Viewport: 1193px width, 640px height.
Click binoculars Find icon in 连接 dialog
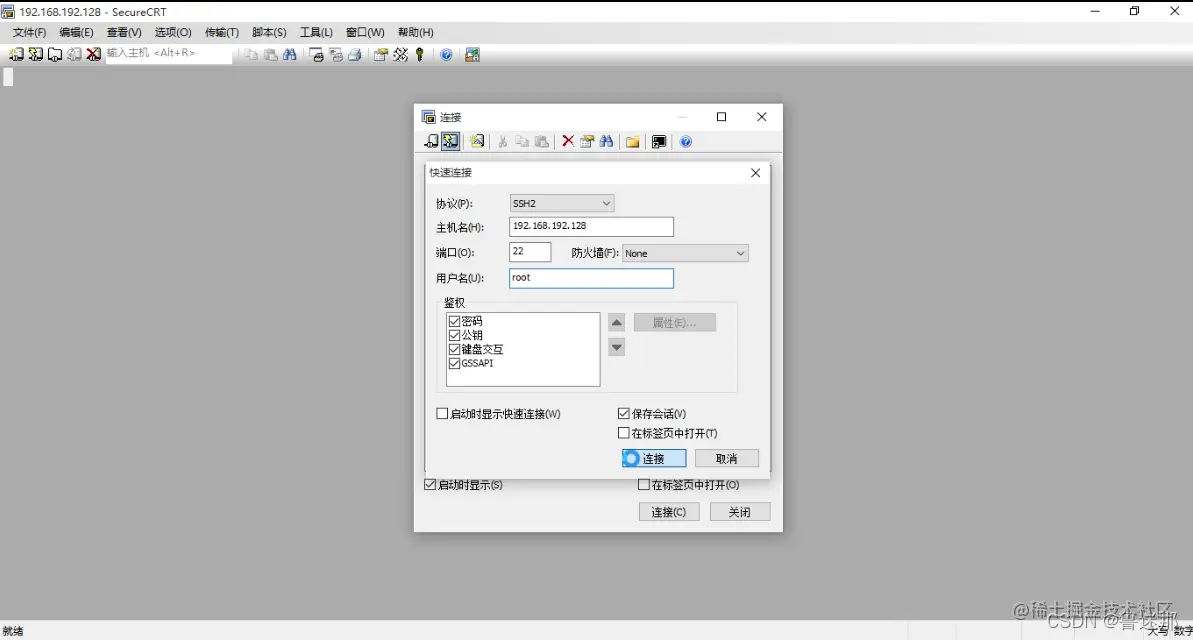pos(606,142)
